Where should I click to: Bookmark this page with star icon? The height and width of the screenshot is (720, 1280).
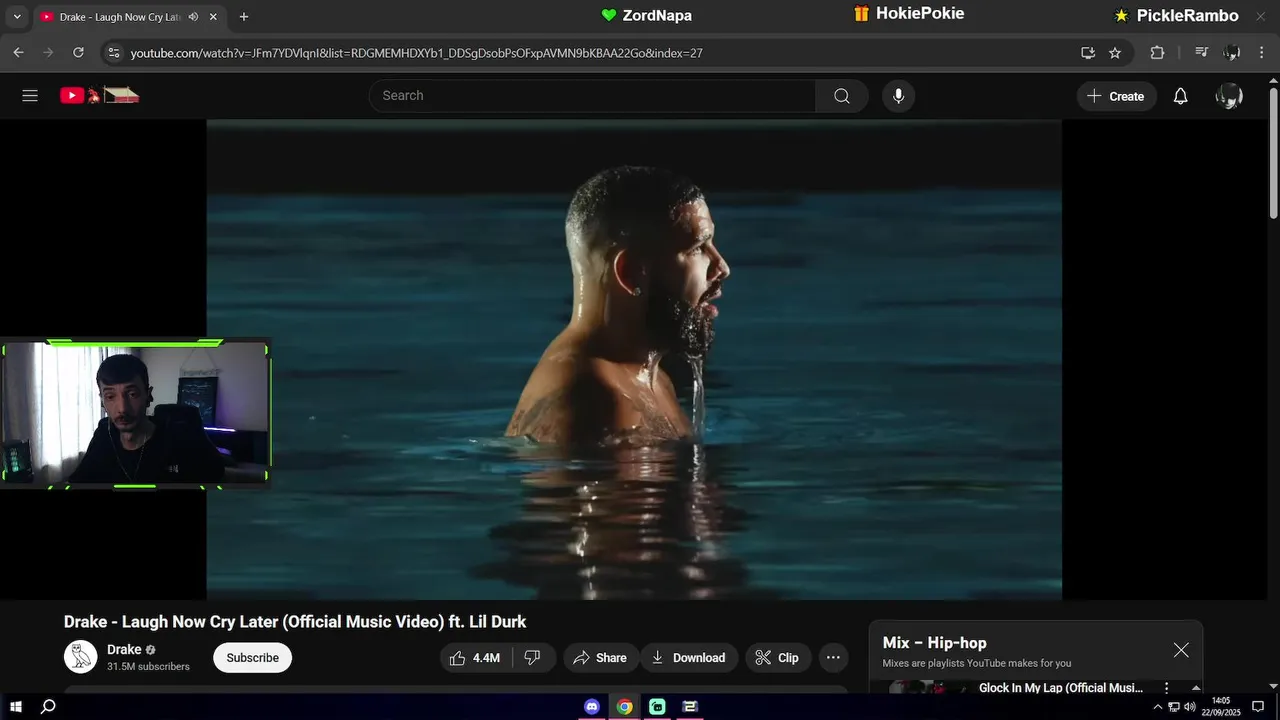click(1115, 53)
